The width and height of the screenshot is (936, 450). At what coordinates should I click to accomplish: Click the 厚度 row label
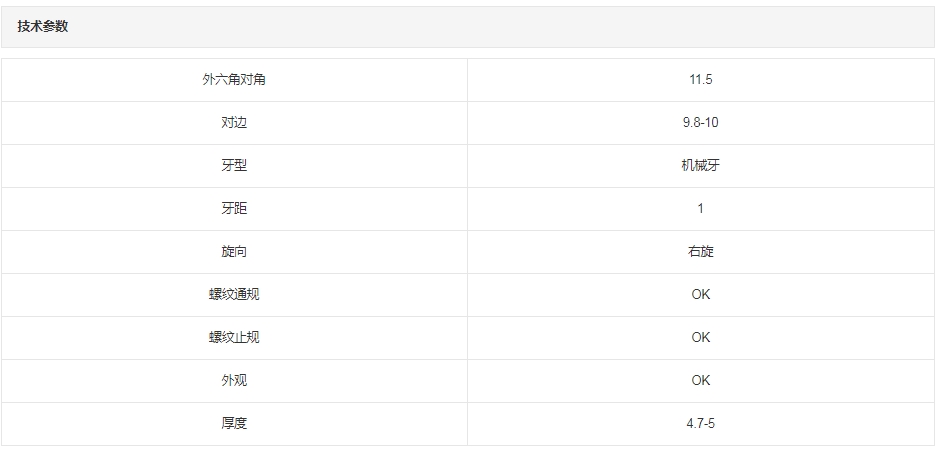coord(234,423)
